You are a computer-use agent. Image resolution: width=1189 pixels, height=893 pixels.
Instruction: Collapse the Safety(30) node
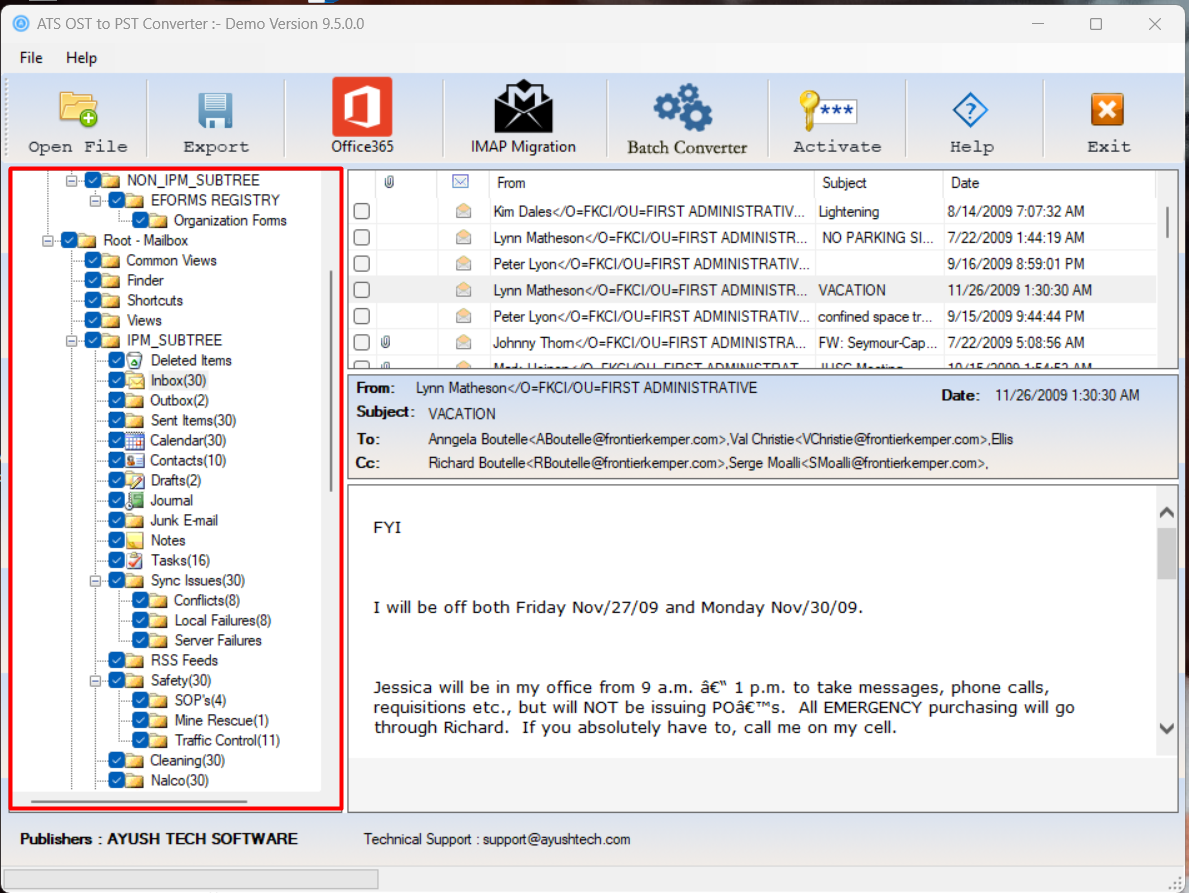95,682
